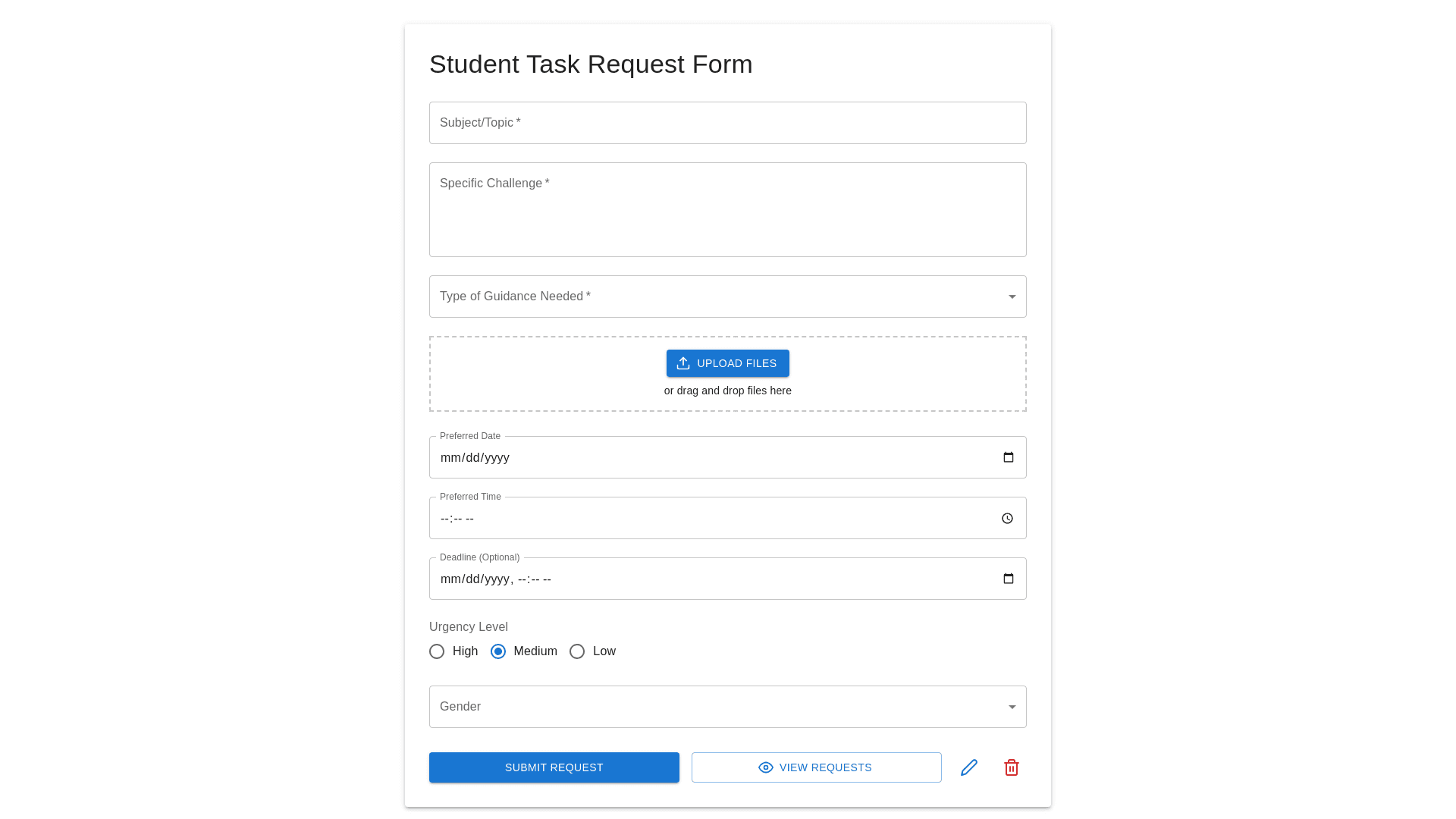Screen dimensions: 1456x819
Task: Click the Gender dropdown arrow
Action: click(x=1012, y=707)
